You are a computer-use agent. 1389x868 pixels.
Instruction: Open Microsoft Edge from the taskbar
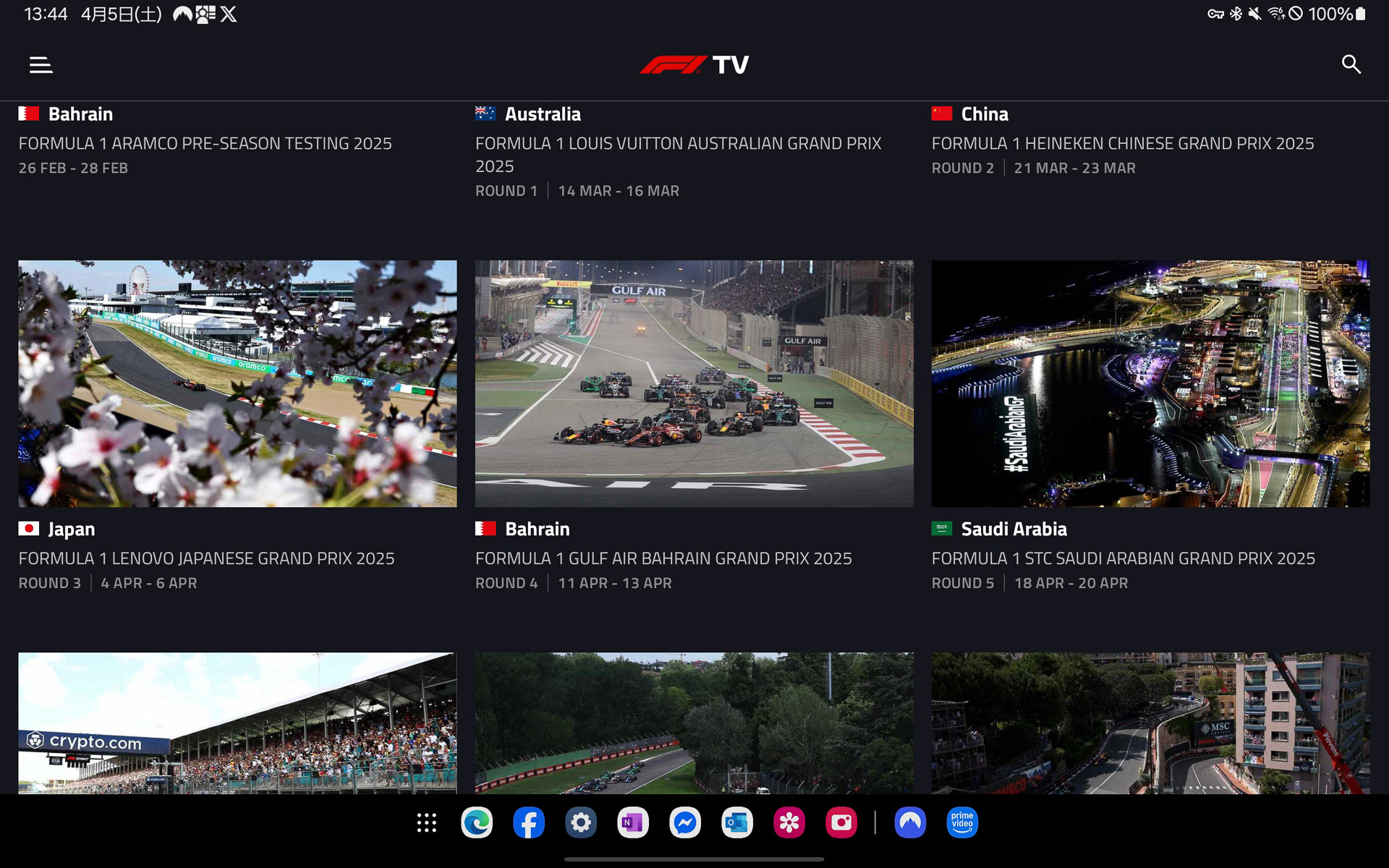477,822
